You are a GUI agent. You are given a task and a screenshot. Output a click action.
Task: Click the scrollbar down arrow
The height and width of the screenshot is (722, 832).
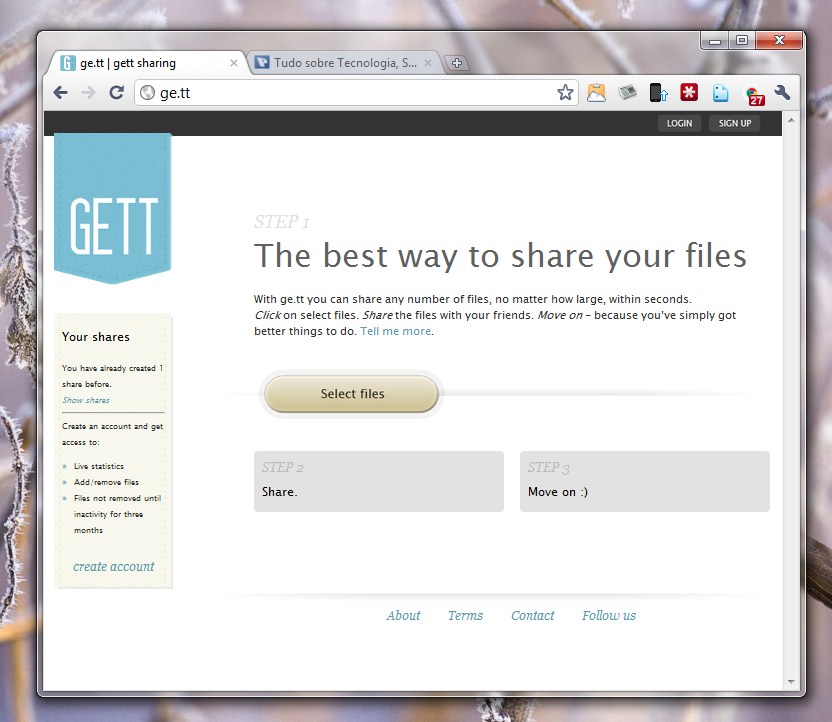791,682
